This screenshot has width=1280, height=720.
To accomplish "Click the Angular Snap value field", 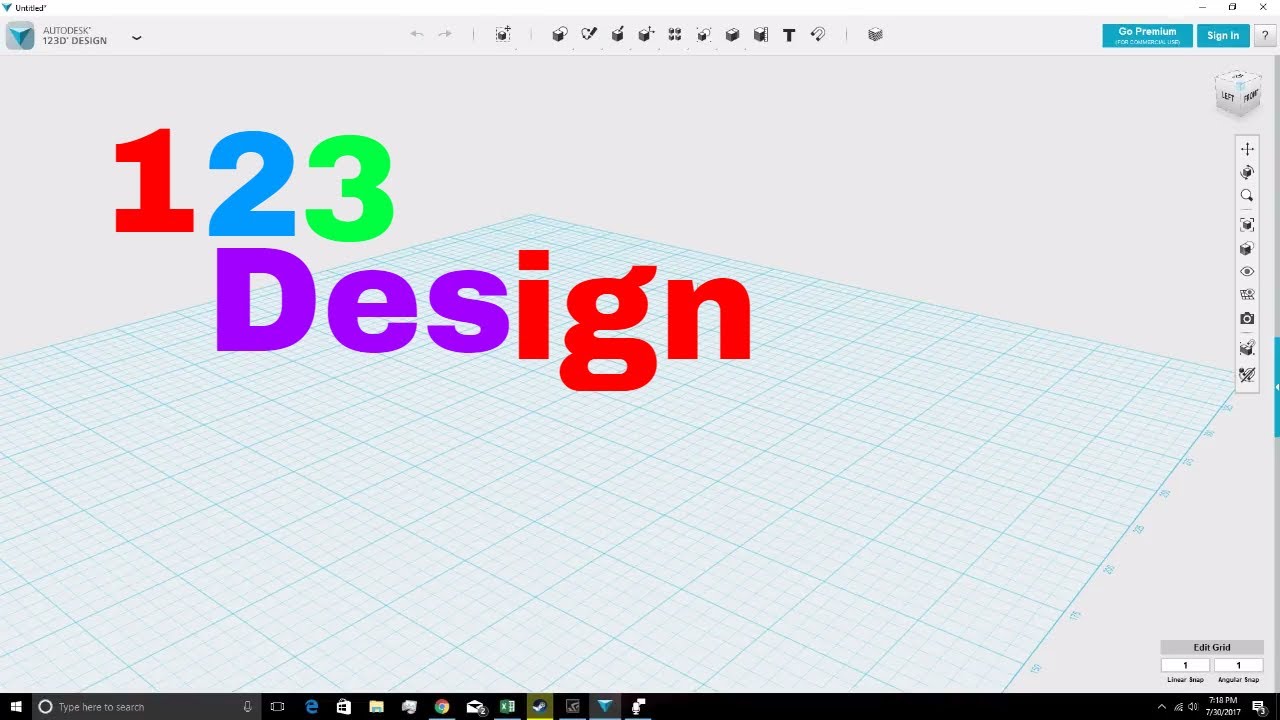I will [x=1238, y=665].
